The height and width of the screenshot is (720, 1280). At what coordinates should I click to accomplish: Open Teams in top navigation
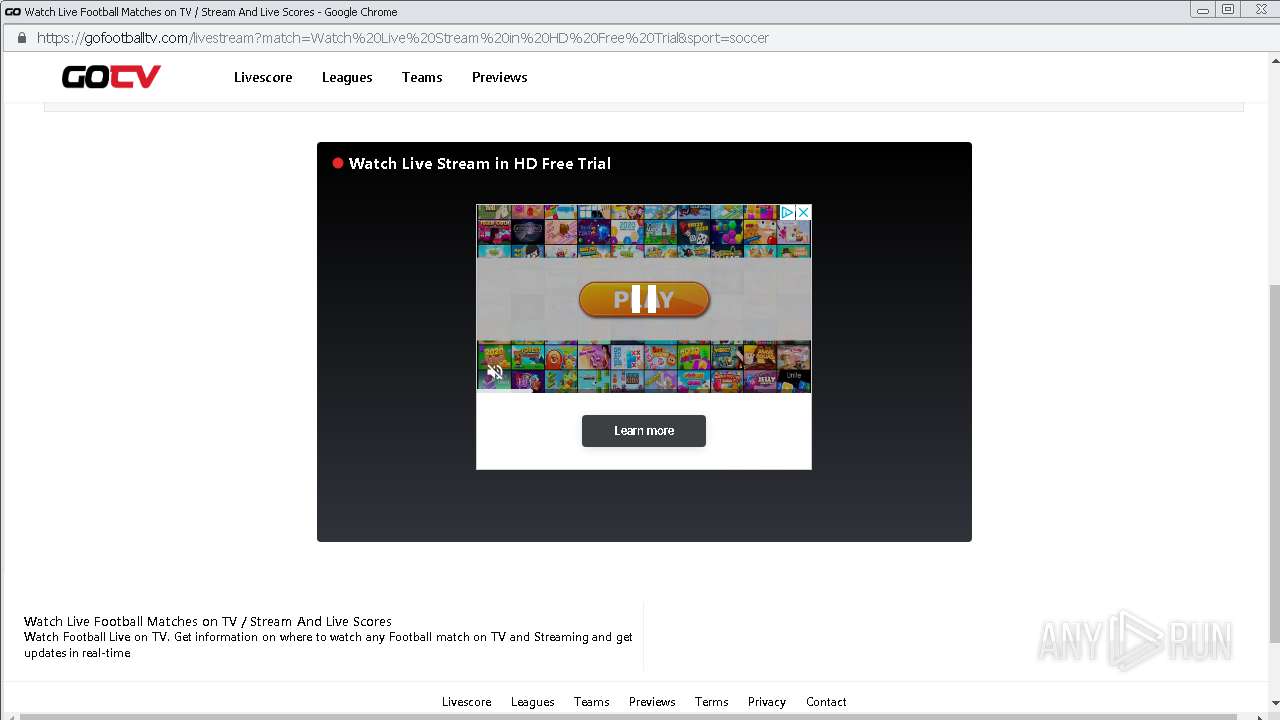pyautogui.click(x=422, y=77)
